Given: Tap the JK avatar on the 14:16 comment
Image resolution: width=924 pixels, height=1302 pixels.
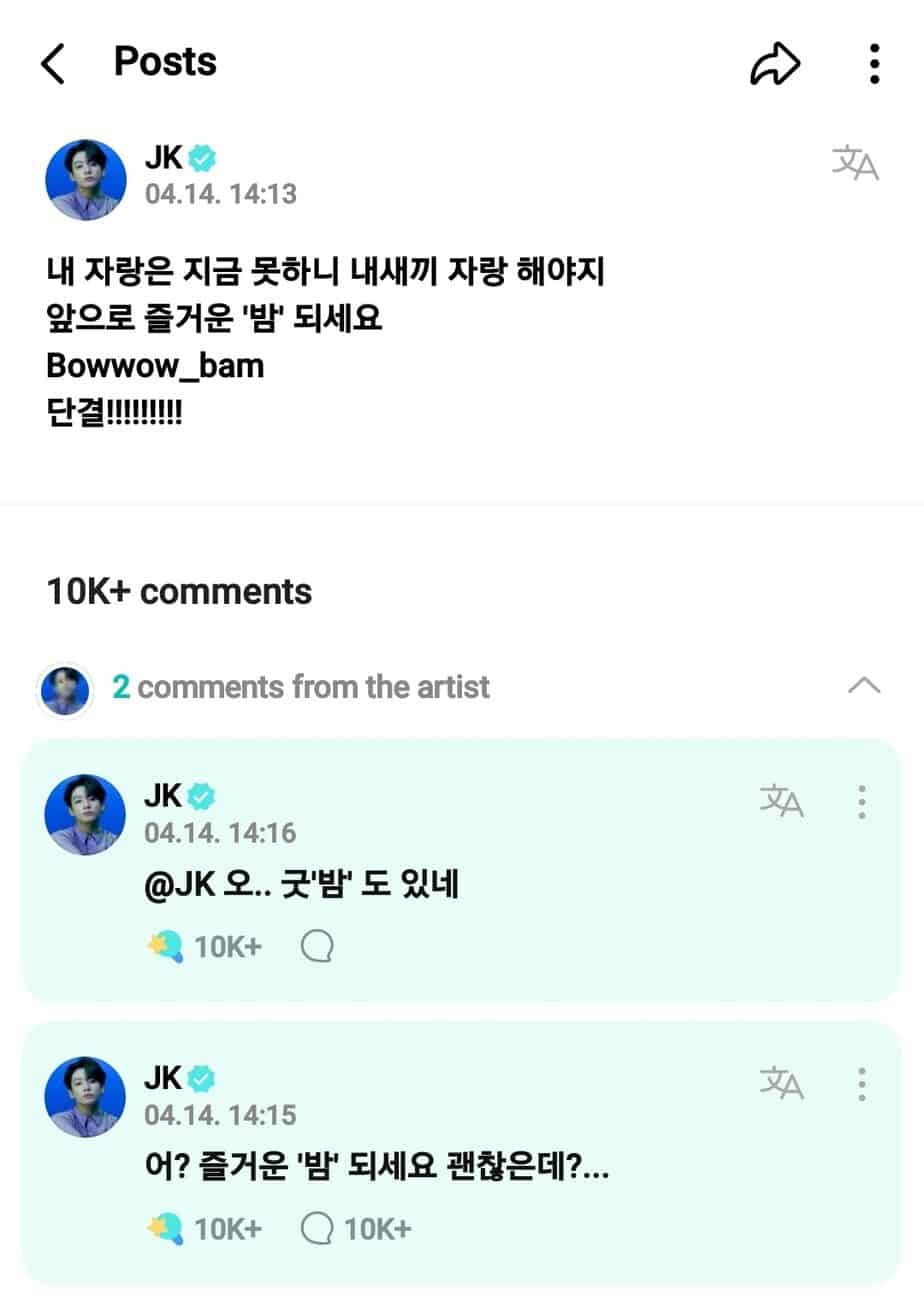Looking at the screenshot, I should 86,814.
